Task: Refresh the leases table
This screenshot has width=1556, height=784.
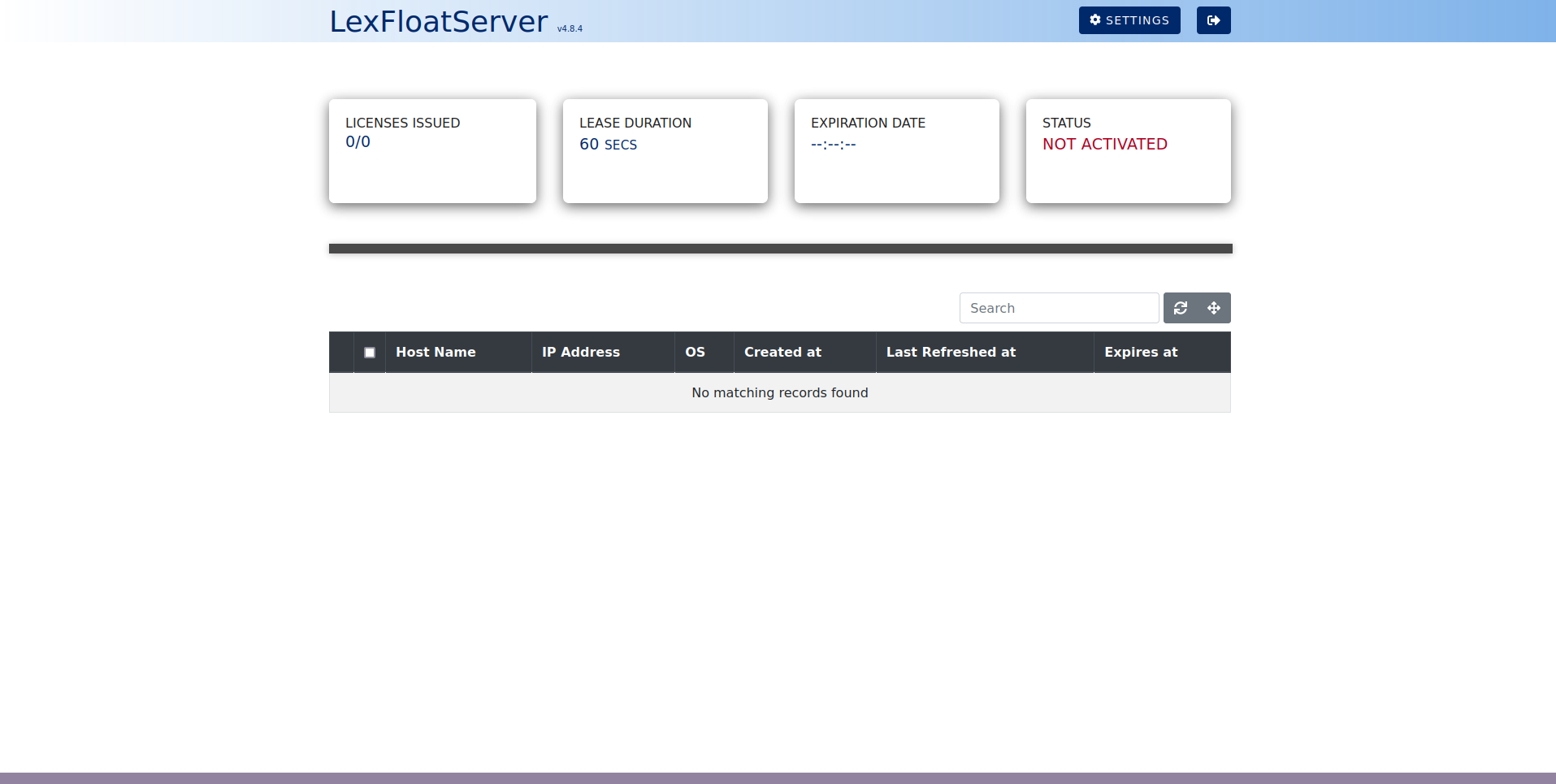Action: (x=1181, y=308)
